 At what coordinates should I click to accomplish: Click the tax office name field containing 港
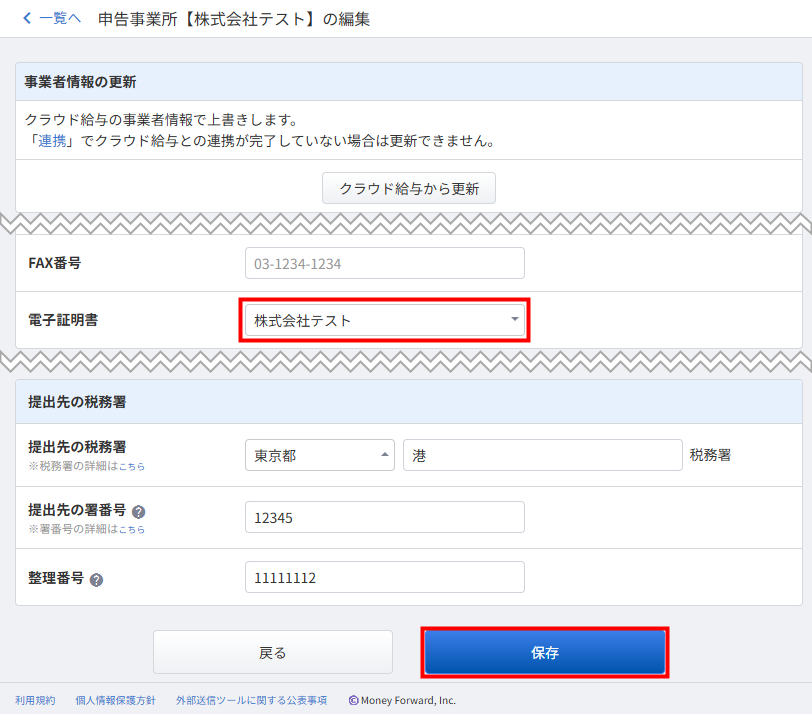tap(543, 455)
